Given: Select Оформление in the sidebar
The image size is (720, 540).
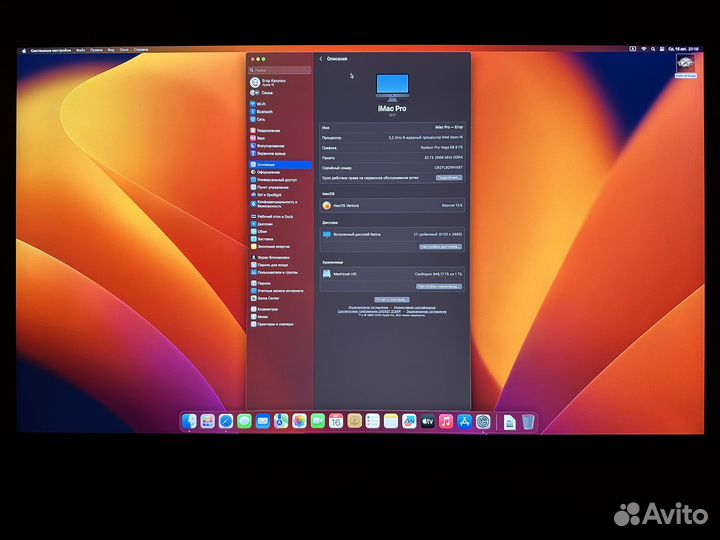Looking at the screenshot, I should pos(265,172).
